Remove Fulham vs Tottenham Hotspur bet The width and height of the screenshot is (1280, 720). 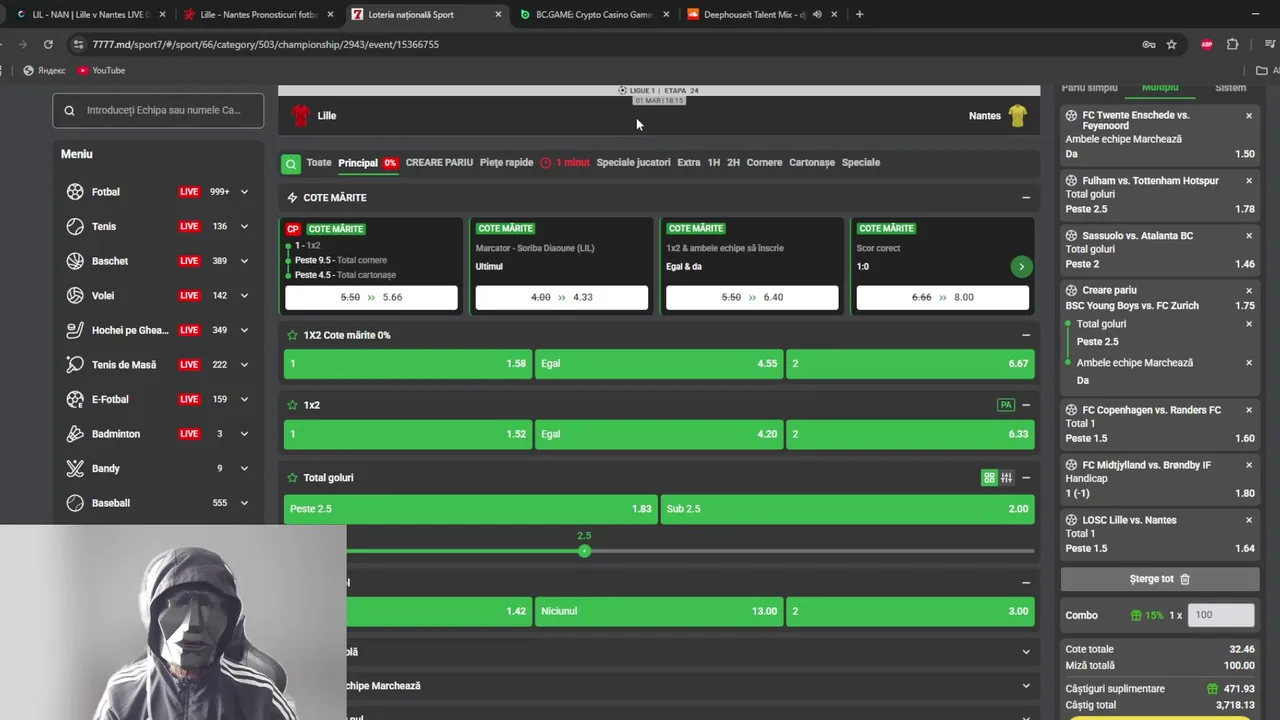click(x=1249, y=181)
